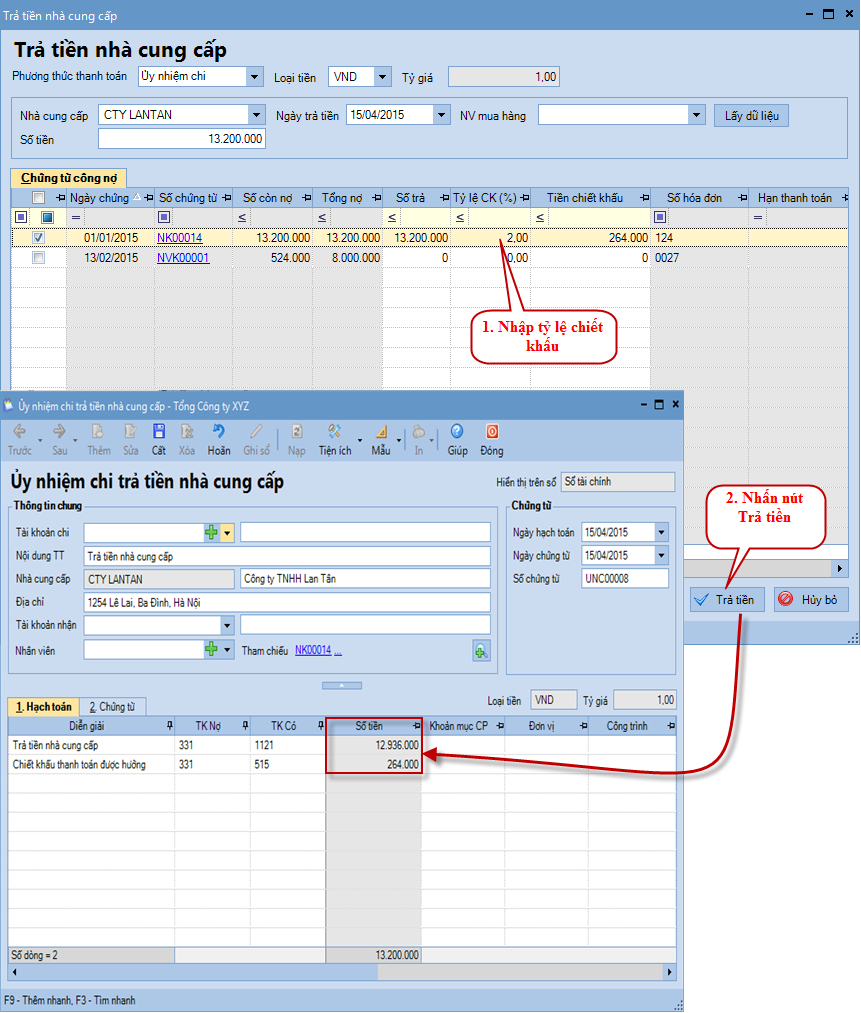Toggle the select-all checkbox in grid header
This screenshot has width=861, height=1013.
tap(39, 198)
